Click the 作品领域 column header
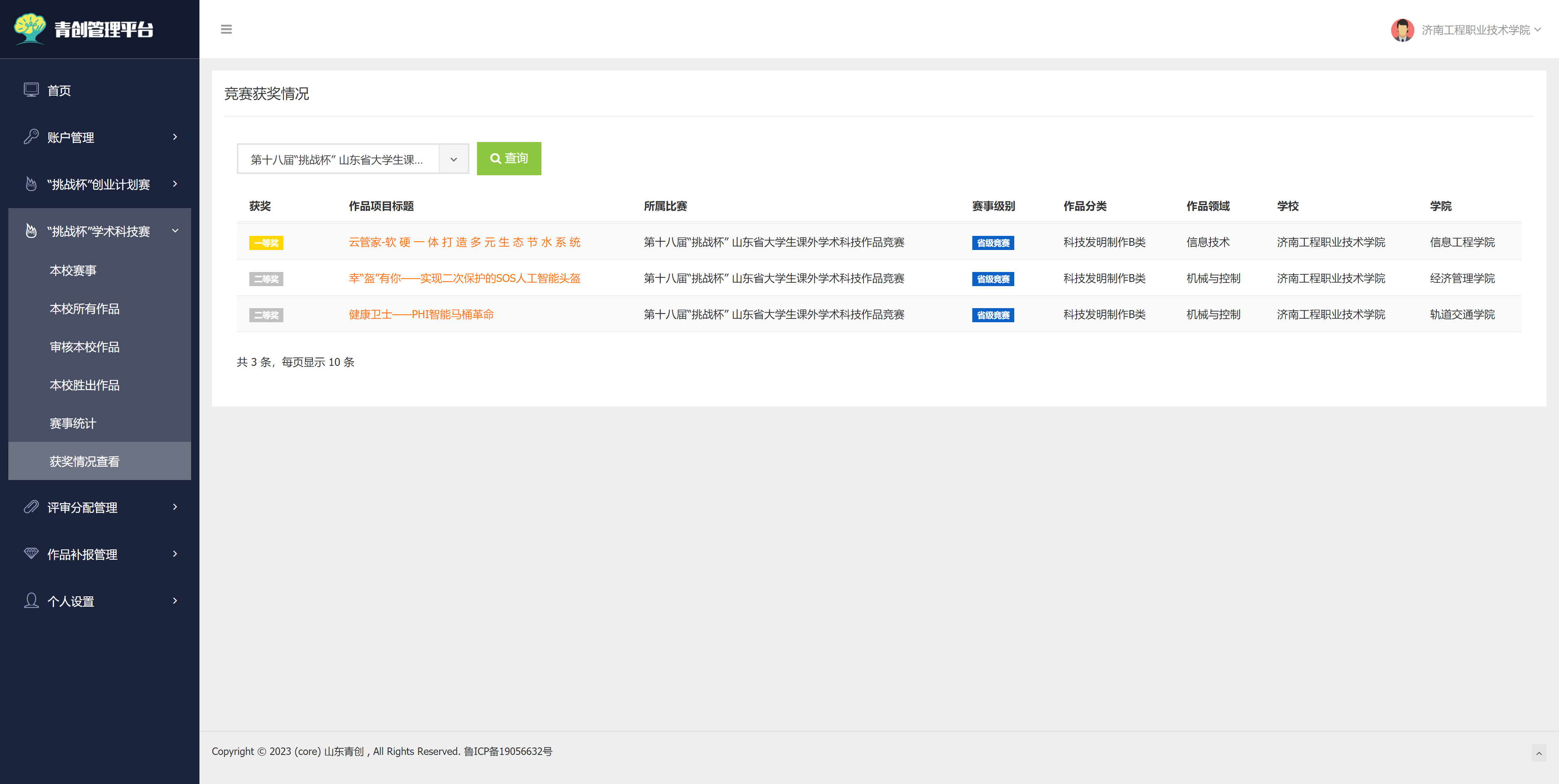This screenshot has width=1559, height=784. click(1208, 206)
